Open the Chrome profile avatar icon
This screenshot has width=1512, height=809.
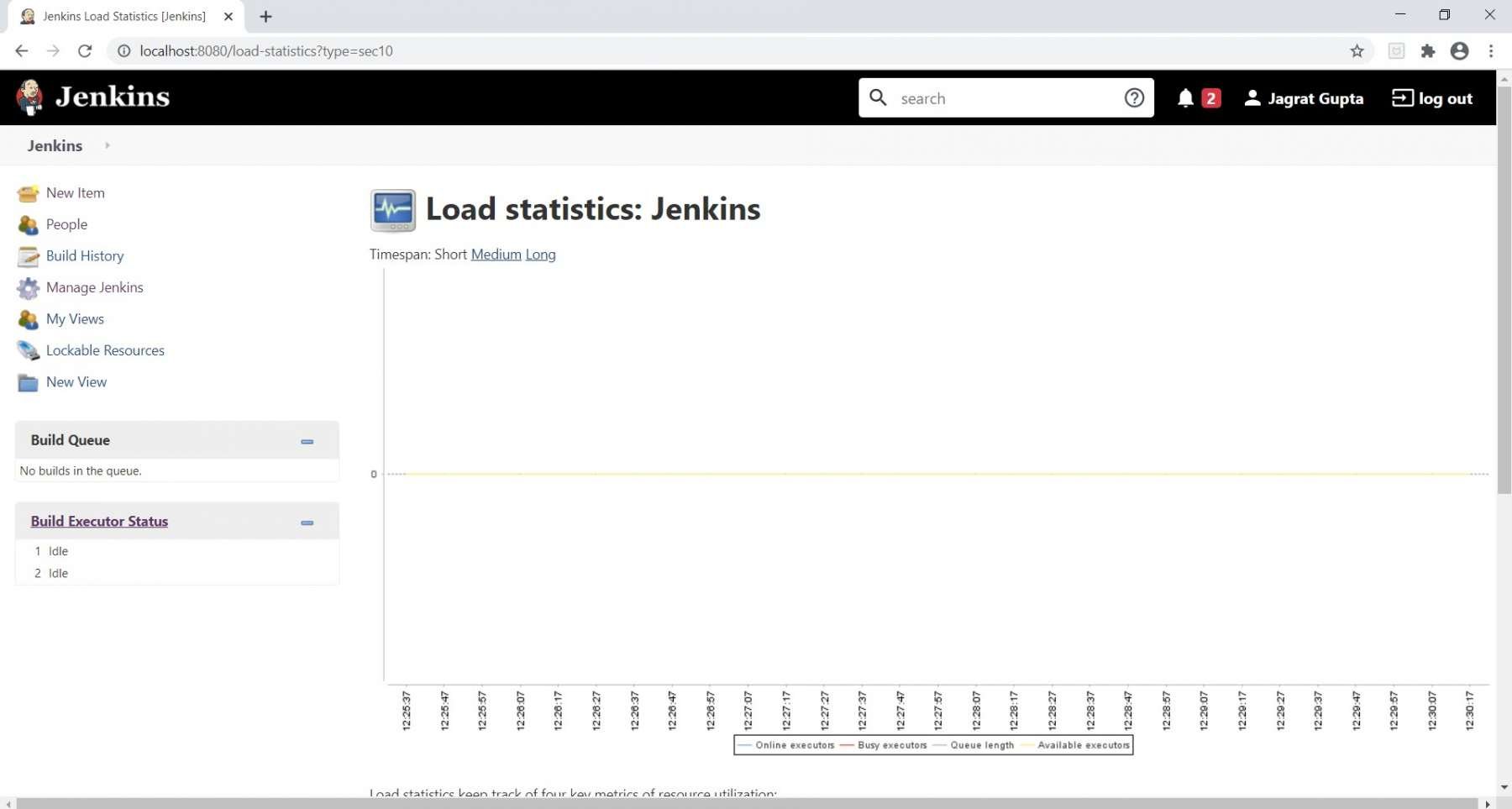point(1460,50)
